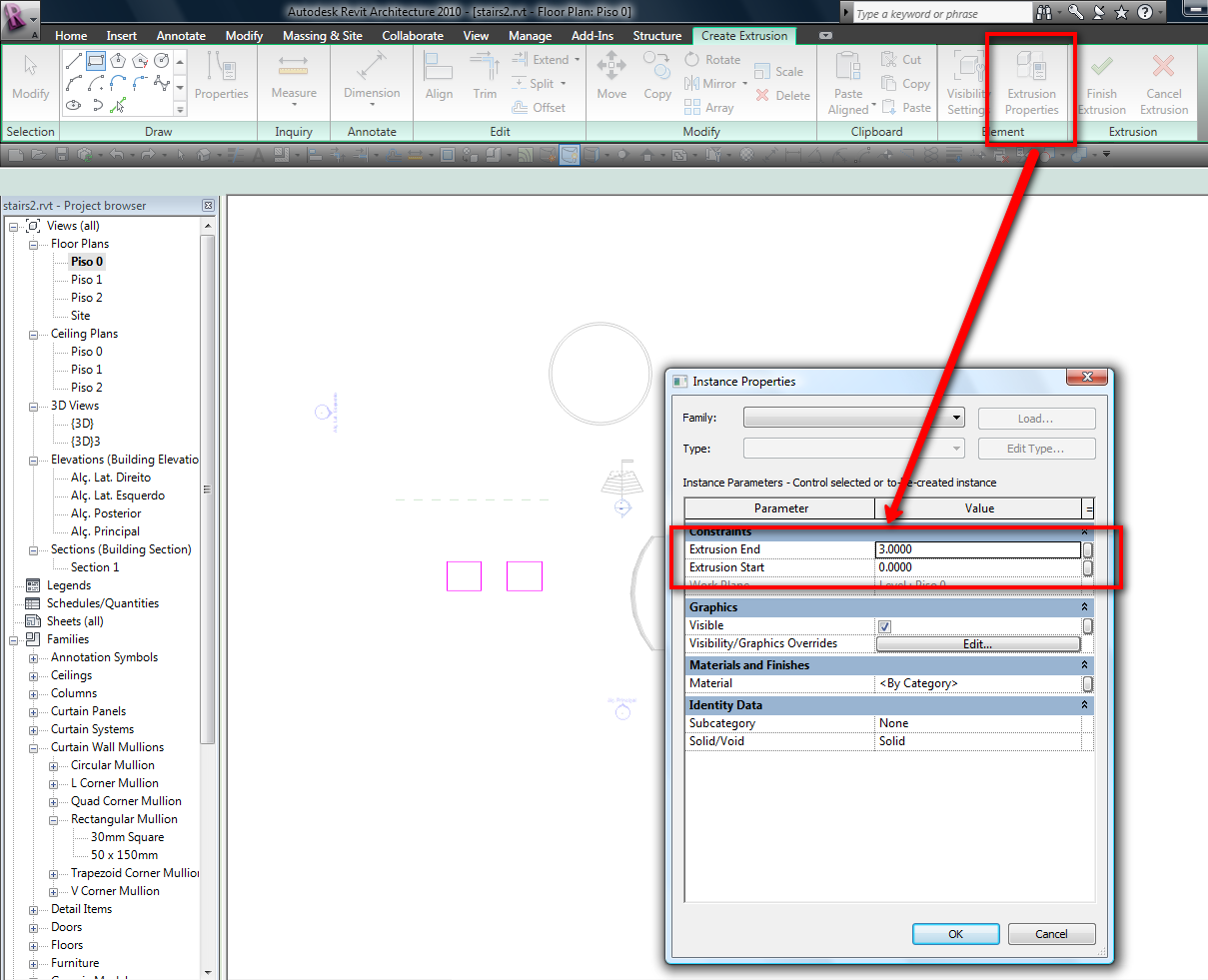Image resolution: width=1208 pixels, height=980 pixels.
Task: Open the Extend dropdown arrow
Action: 577,60
